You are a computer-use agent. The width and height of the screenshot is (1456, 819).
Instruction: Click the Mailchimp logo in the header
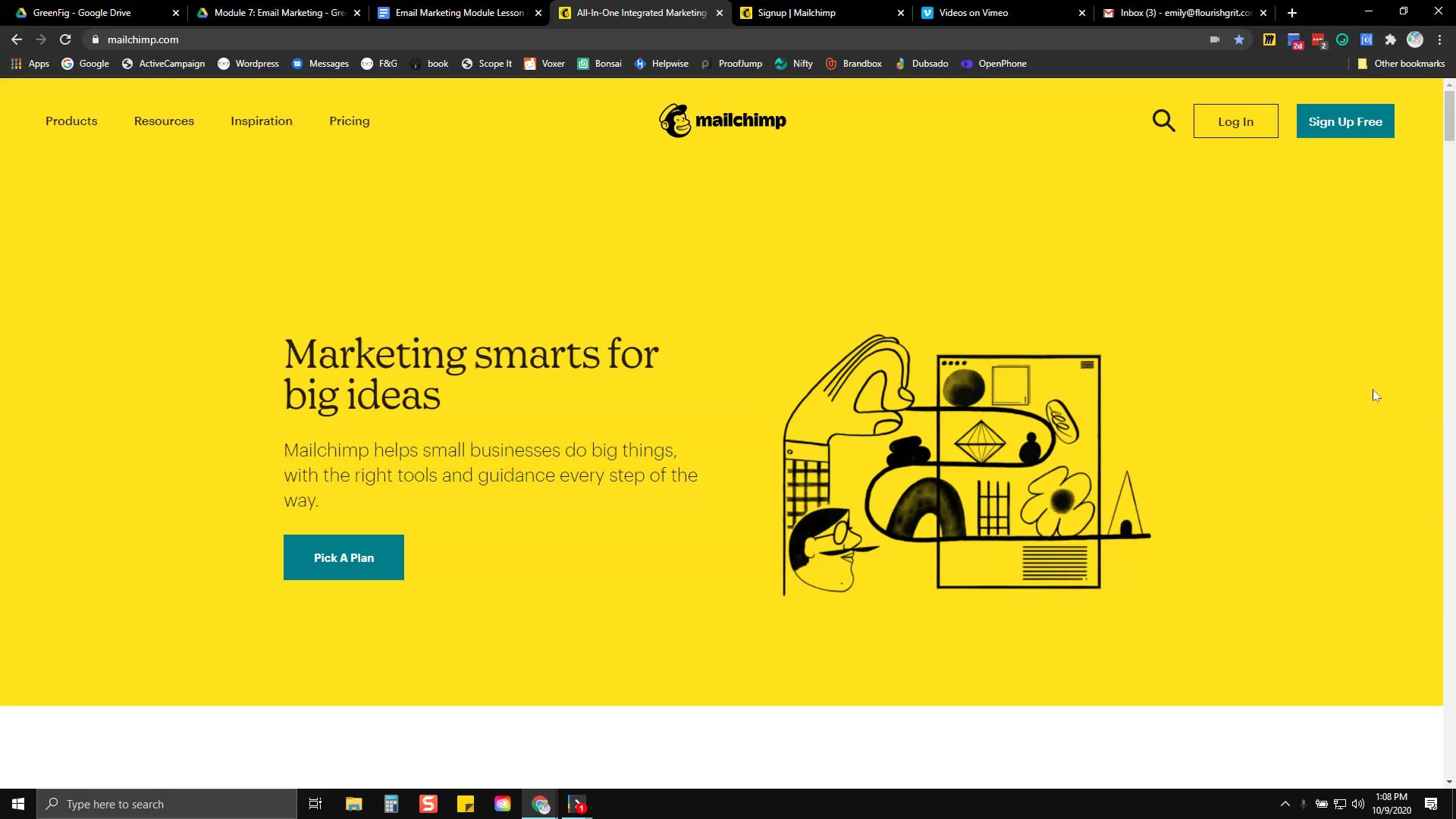[x=723, y=121]
